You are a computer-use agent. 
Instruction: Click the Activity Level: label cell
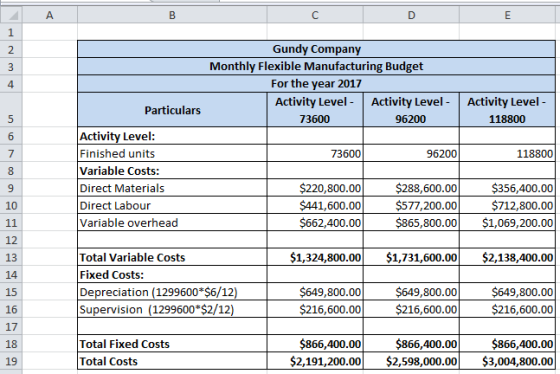click(172, 136)
